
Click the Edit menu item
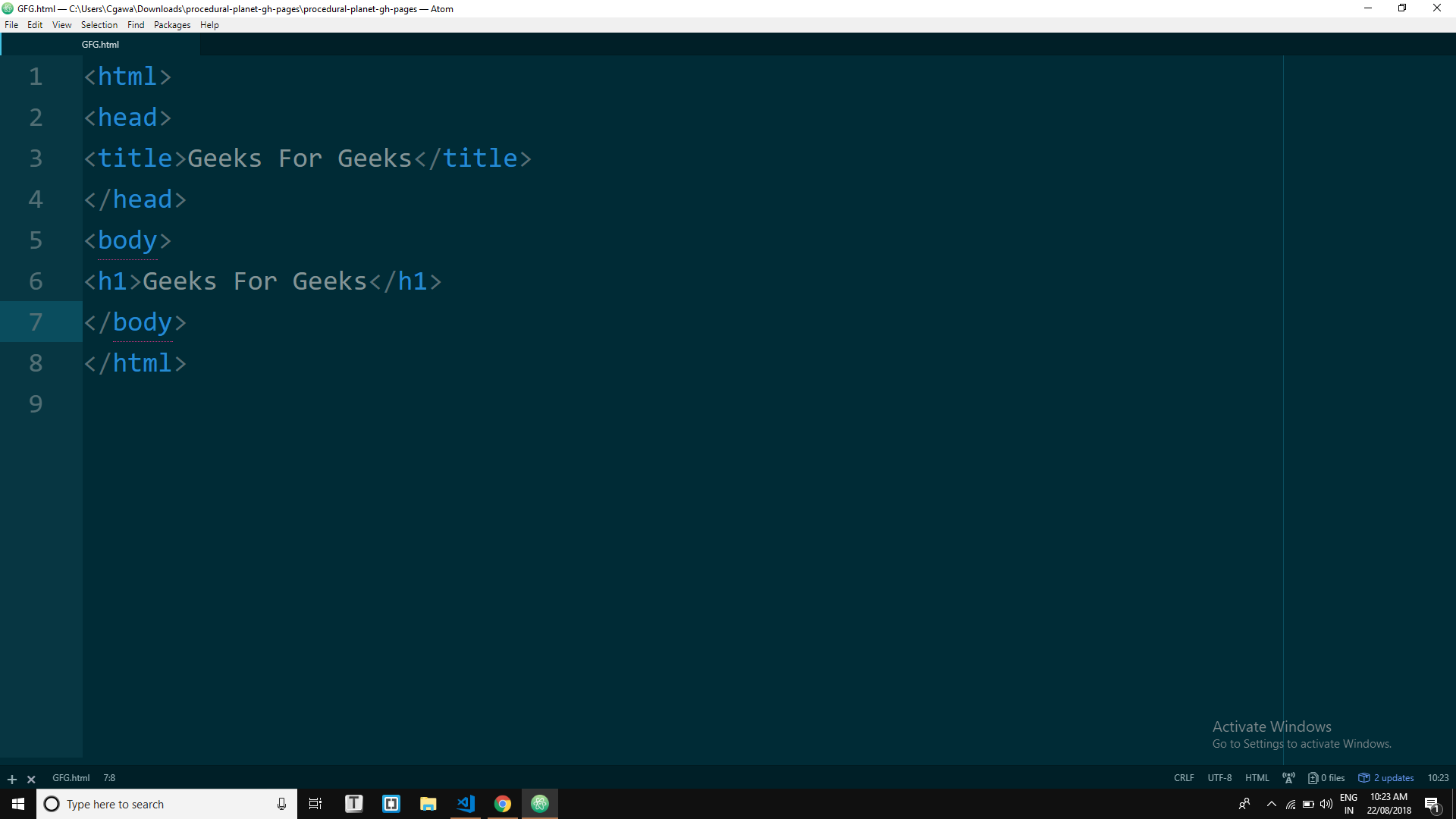point(34,25)
